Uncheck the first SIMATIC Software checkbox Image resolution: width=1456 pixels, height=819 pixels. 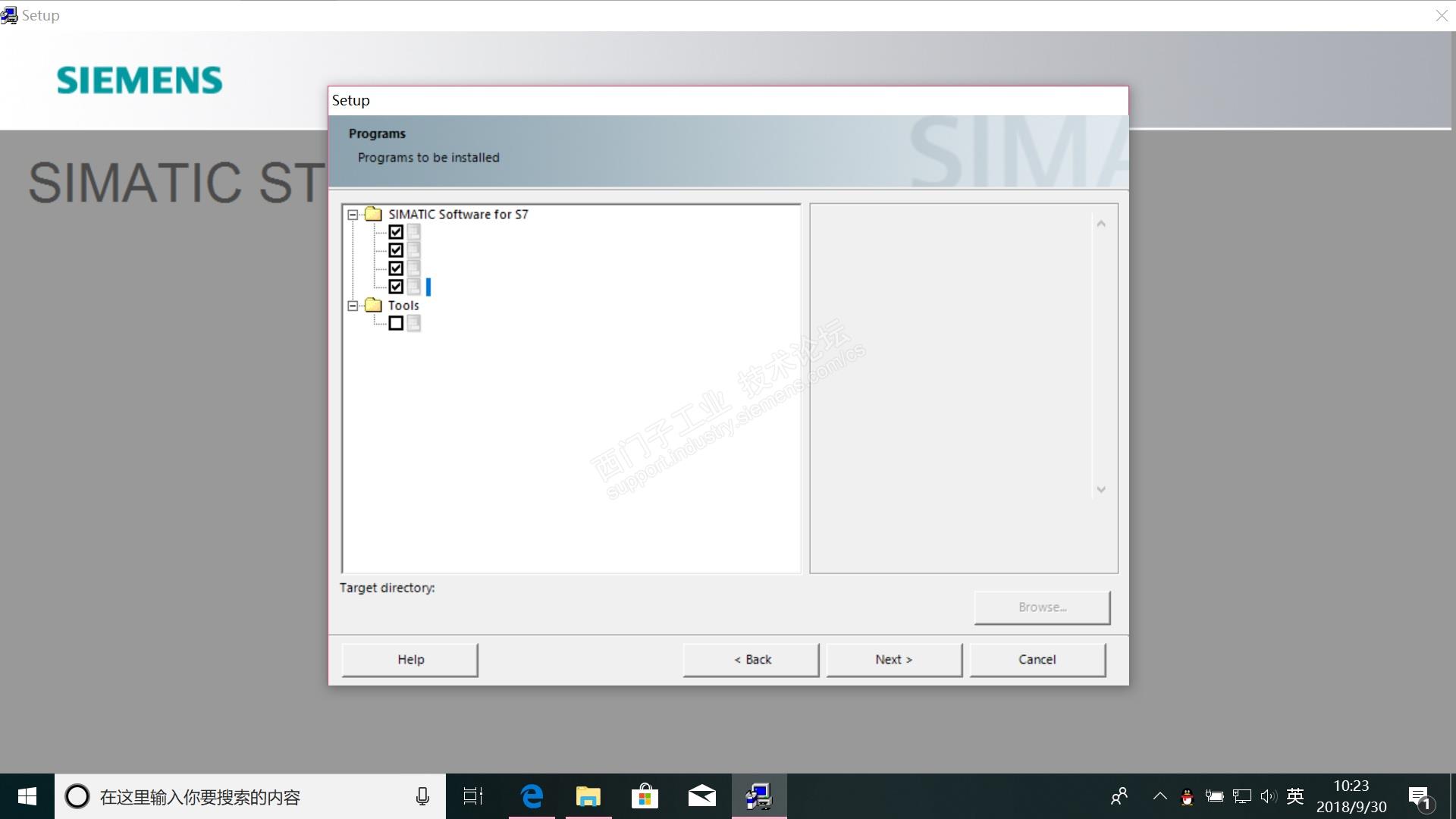coord(396,232)
